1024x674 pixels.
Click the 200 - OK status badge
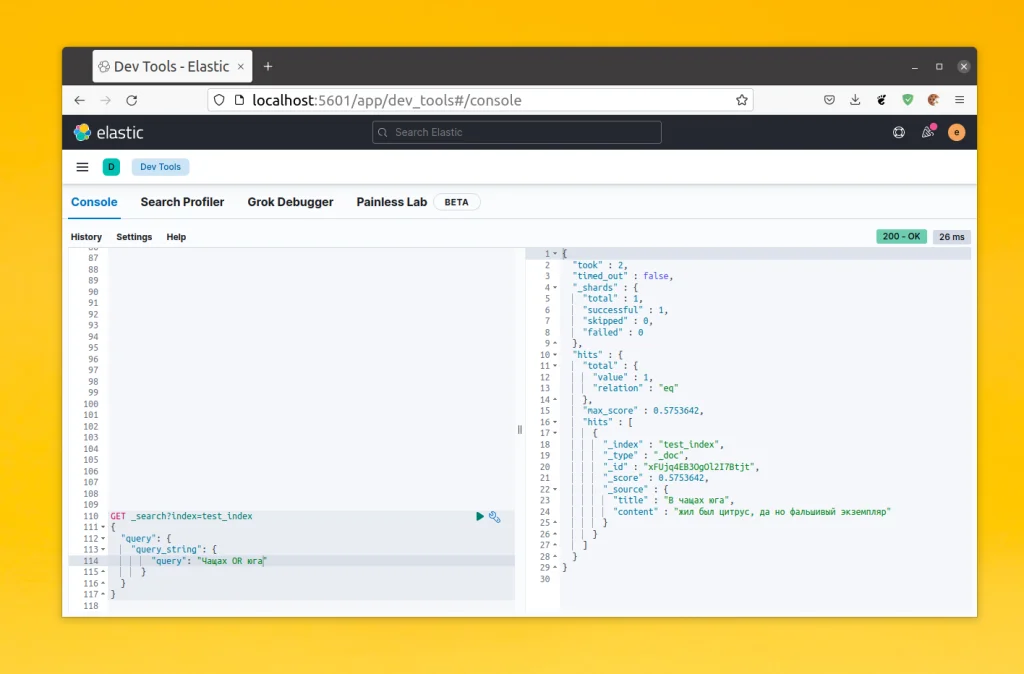(900, 236)
